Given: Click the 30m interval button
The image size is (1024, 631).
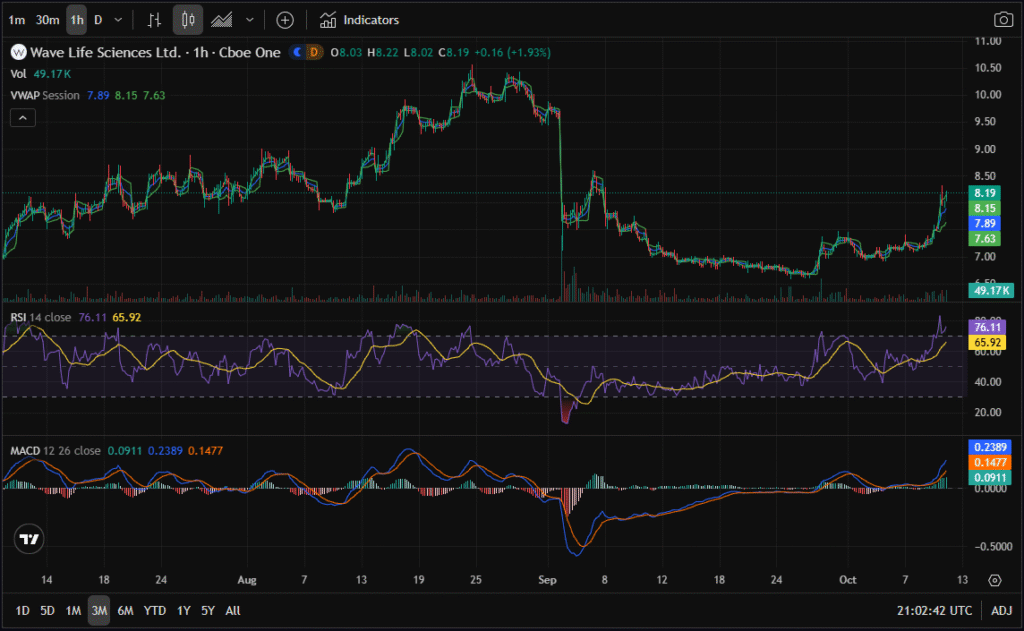Looking at the screenshot, I should [46, 19].
